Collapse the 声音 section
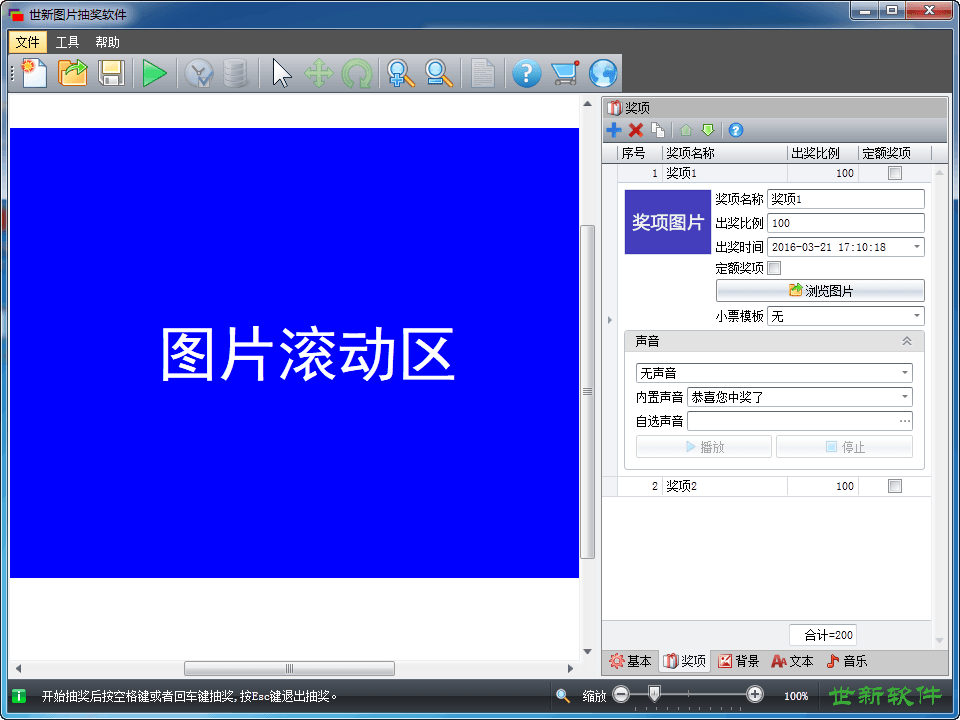Screen dimensions: 960x720 coord(906,341)
